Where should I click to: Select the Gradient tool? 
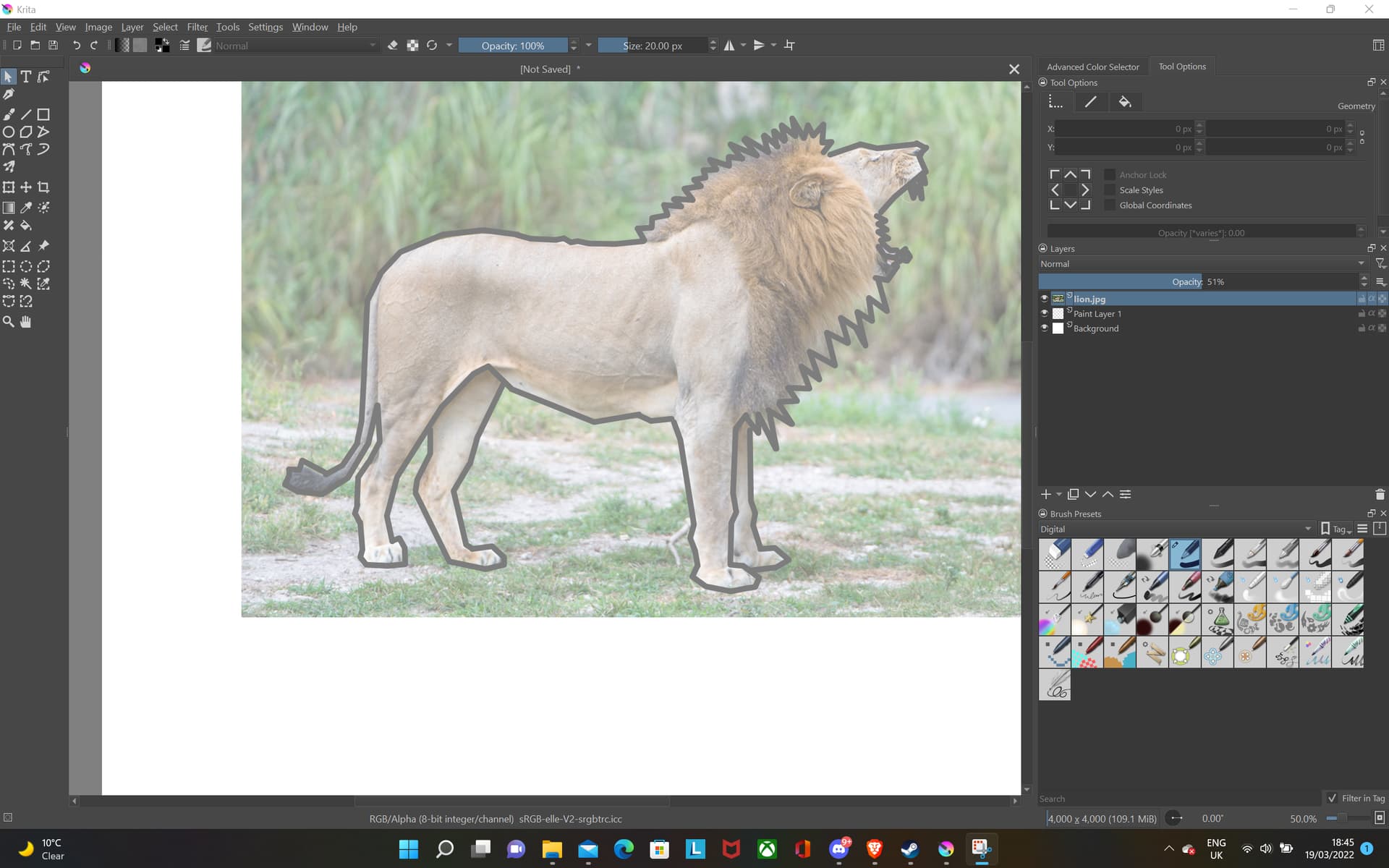[9, 208]
